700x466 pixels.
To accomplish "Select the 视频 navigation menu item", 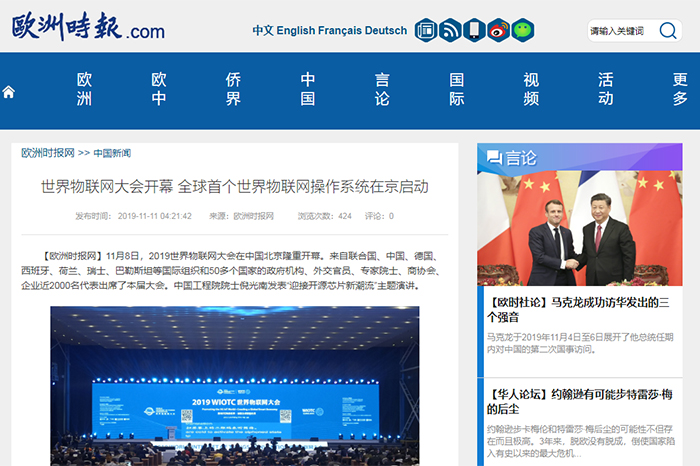I will click(x=531, y=89).
